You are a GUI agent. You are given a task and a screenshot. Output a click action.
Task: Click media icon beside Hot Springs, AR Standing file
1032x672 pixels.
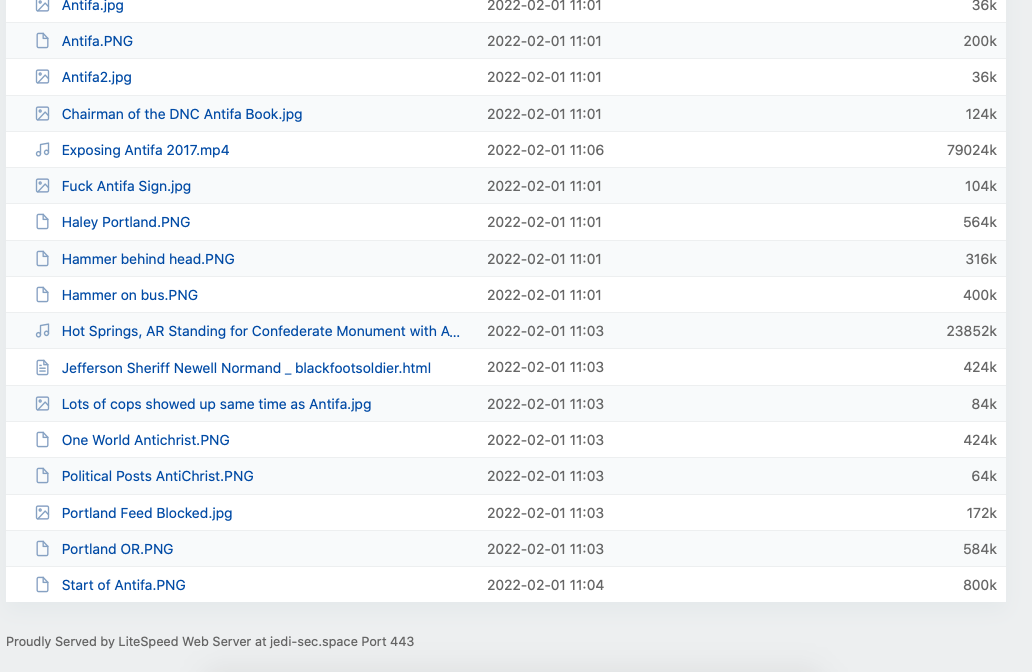(42, 331)
